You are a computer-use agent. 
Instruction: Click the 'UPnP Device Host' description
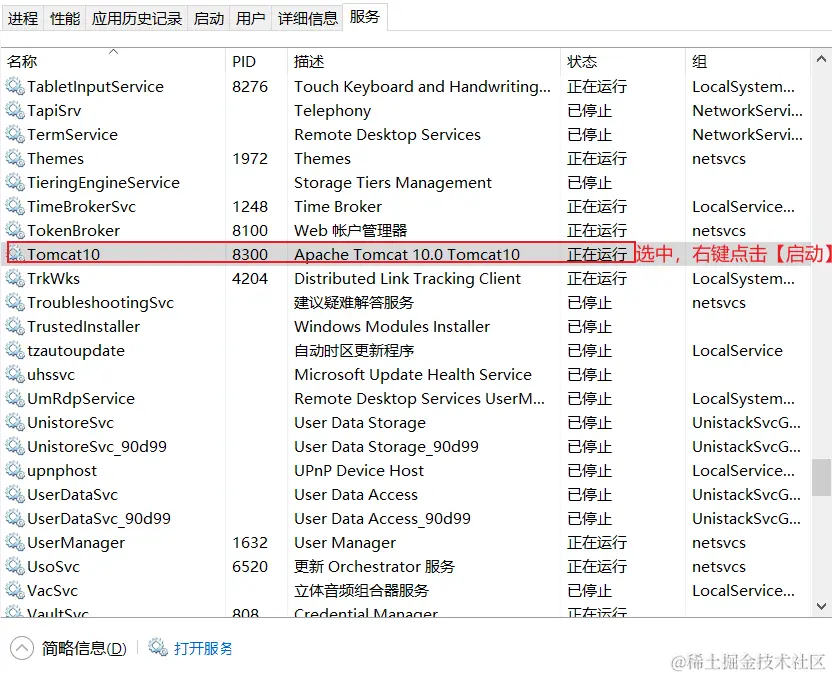coord(359,471)
